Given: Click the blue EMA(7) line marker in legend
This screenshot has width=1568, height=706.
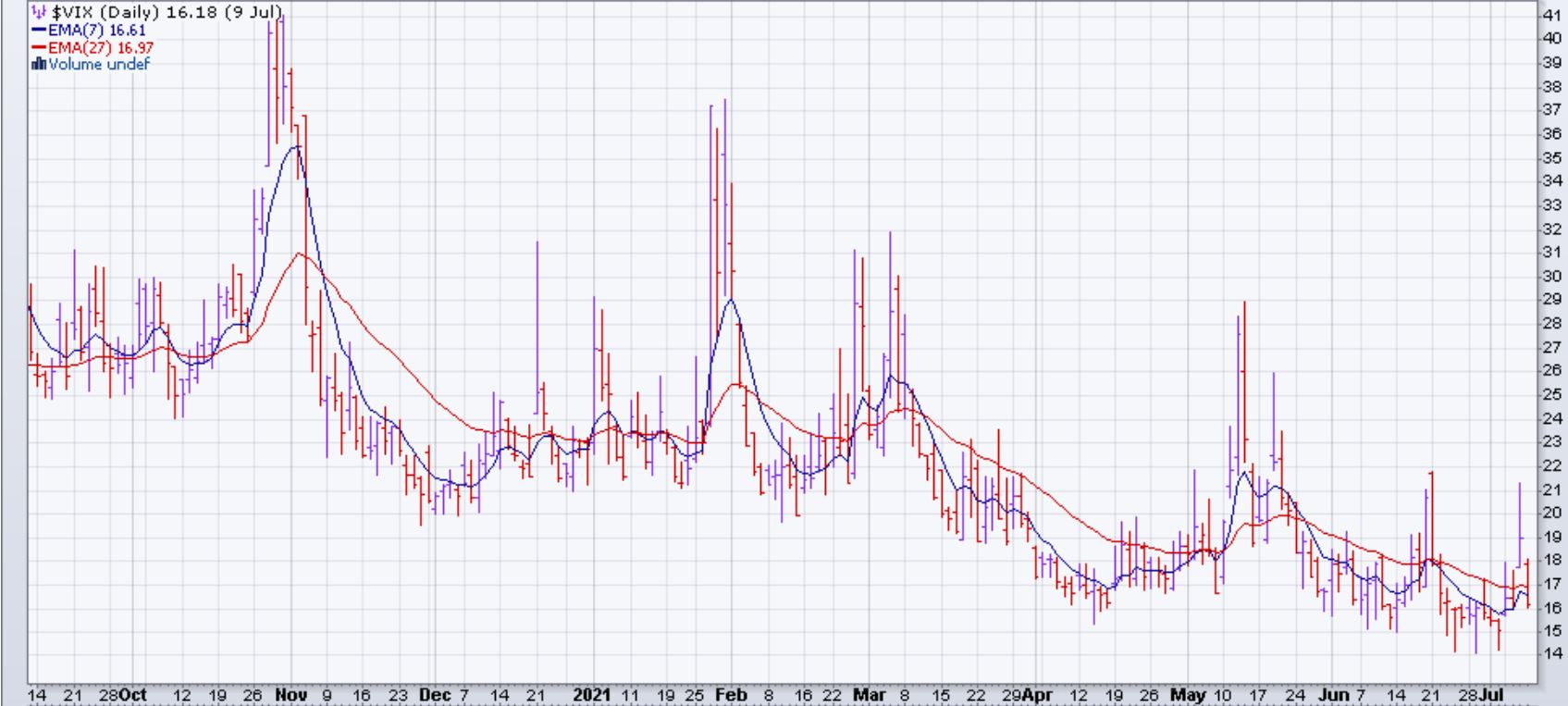Looking at the screenshot, I should (x=39, y=30).
